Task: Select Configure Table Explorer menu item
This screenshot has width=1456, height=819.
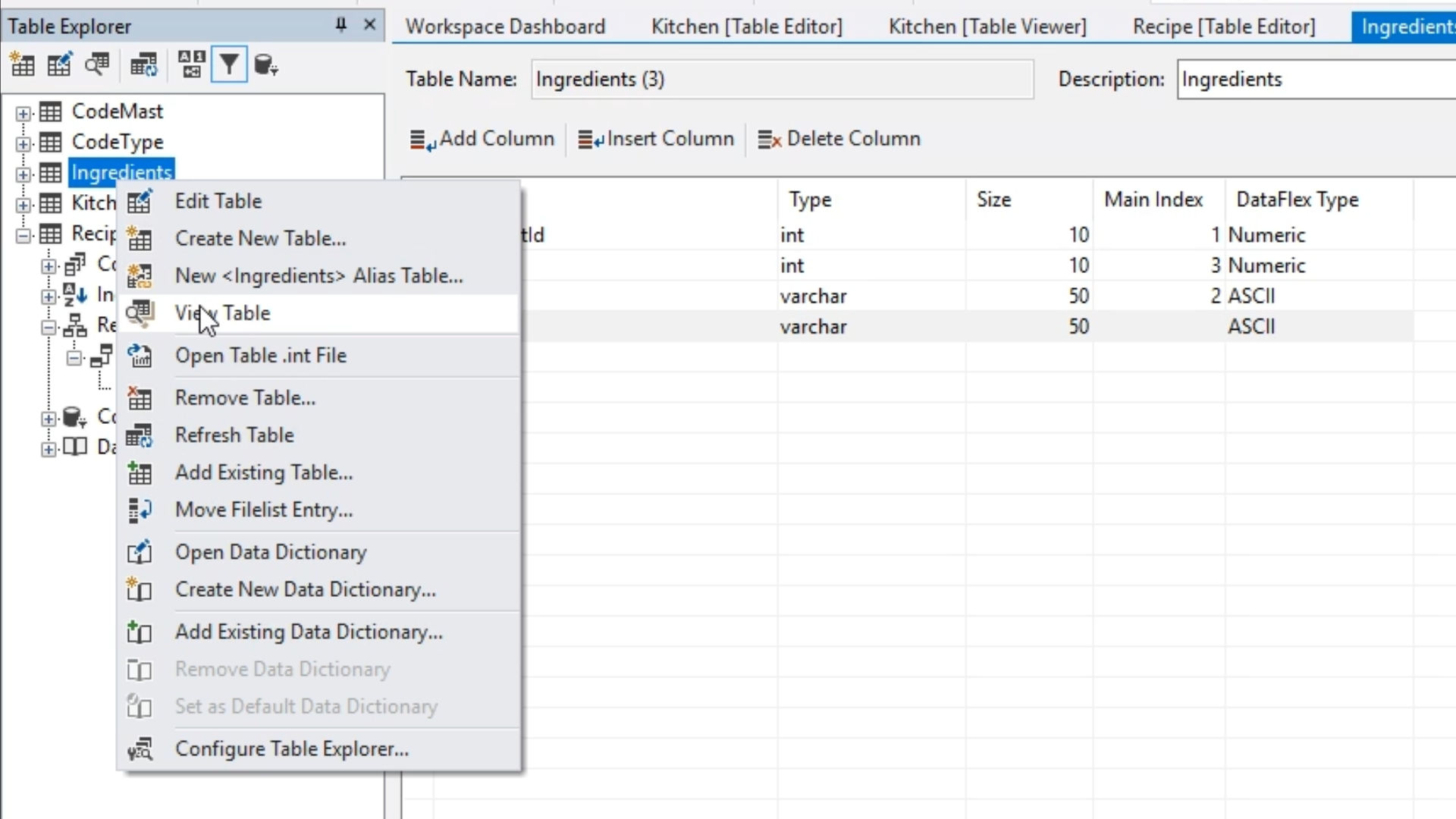Action: (291, 749)
